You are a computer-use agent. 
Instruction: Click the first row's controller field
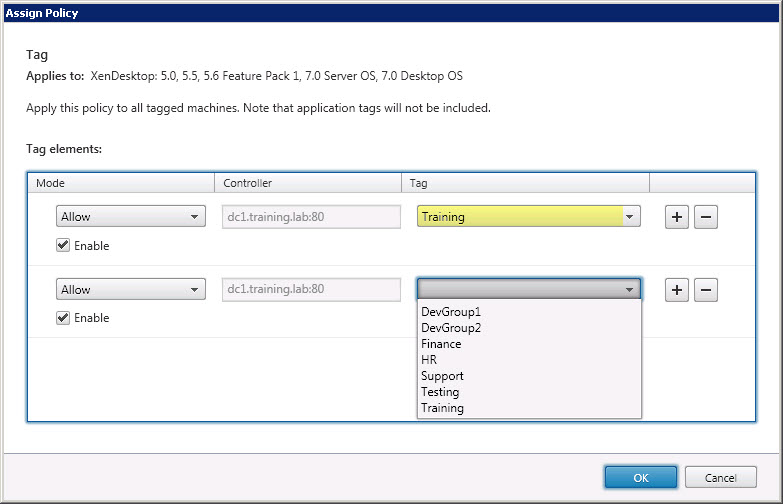[x=309, y=217]
